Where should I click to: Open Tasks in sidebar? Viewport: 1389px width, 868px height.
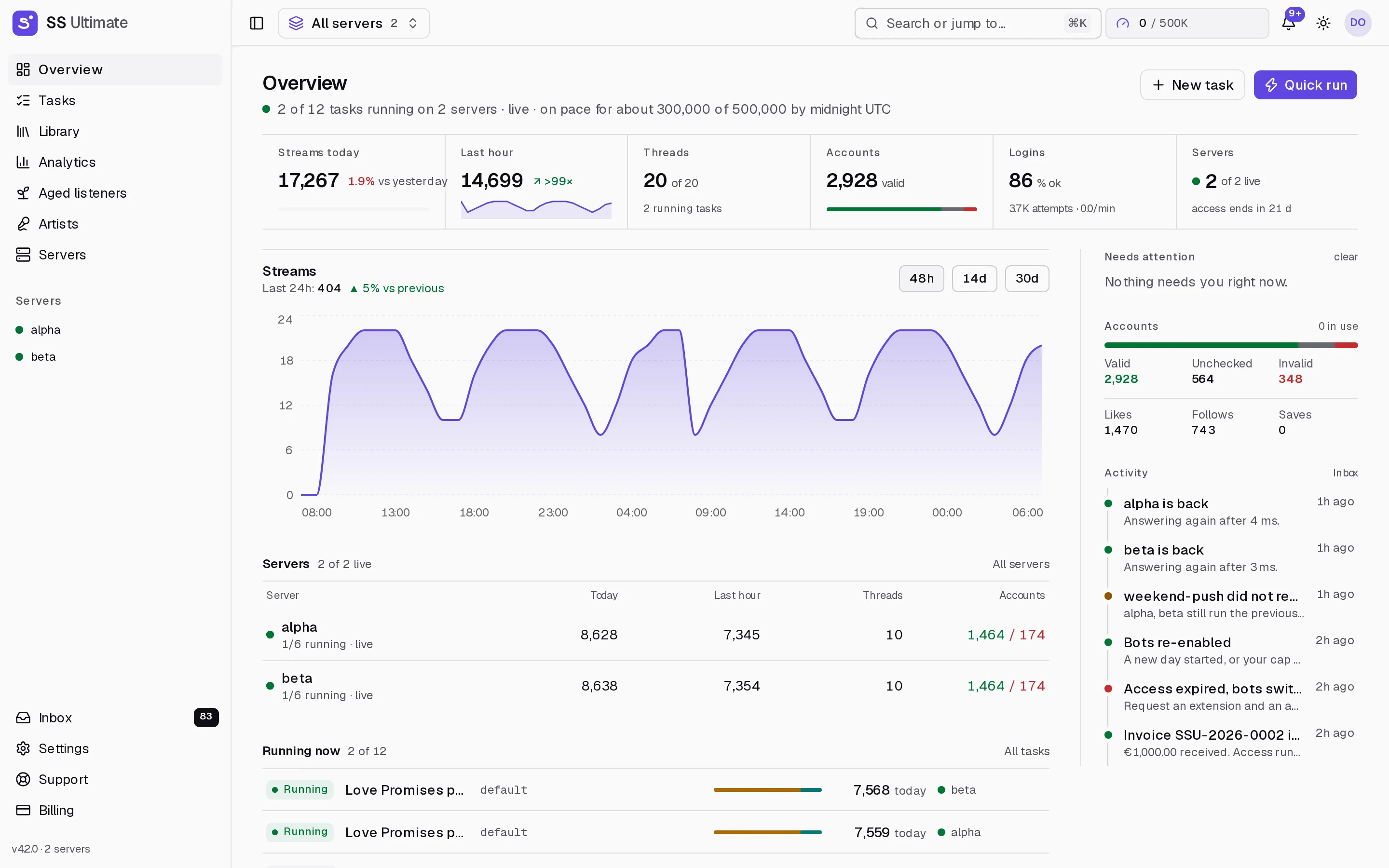coord(115,100)
